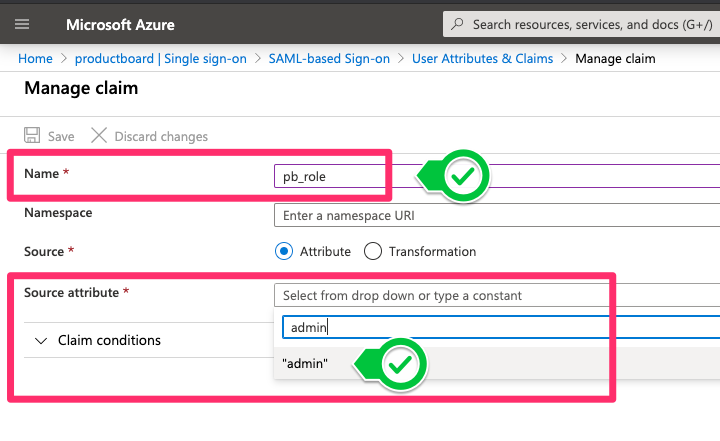
Task: Select the Attribute source radio button
Action: [283, 251]
